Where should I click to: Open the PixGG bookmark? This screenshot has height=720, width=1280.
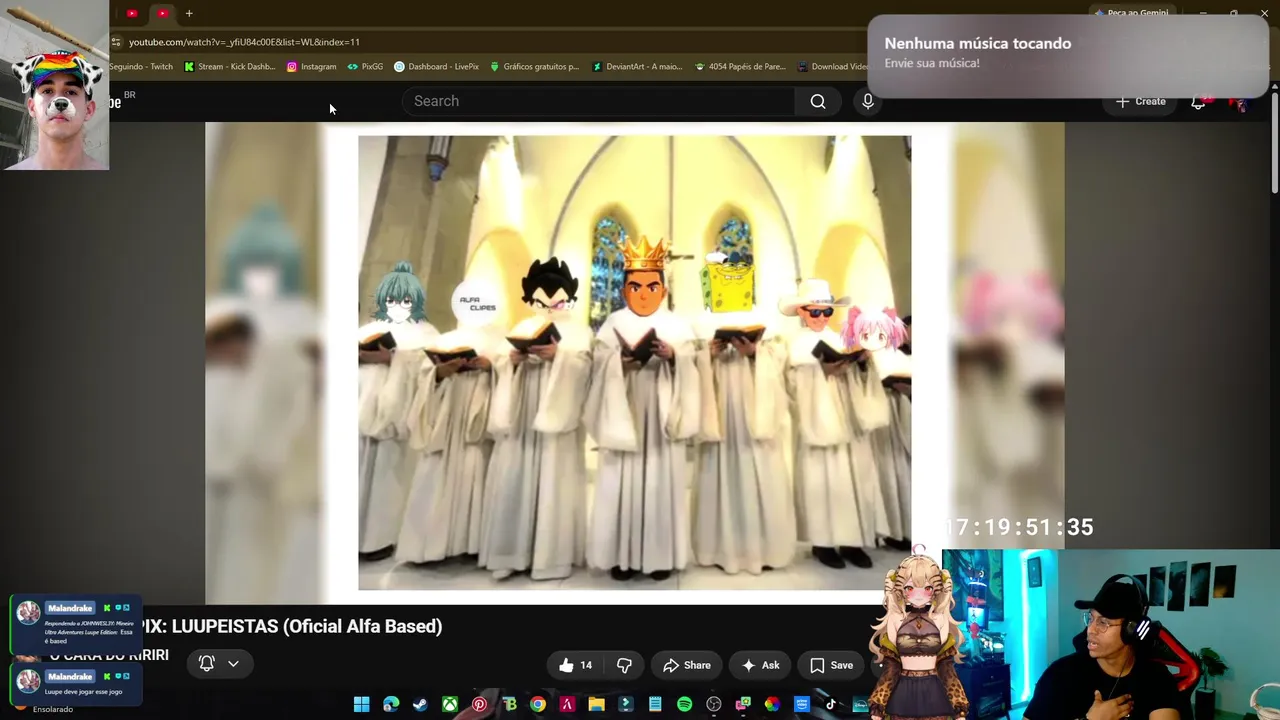(365, 67)
